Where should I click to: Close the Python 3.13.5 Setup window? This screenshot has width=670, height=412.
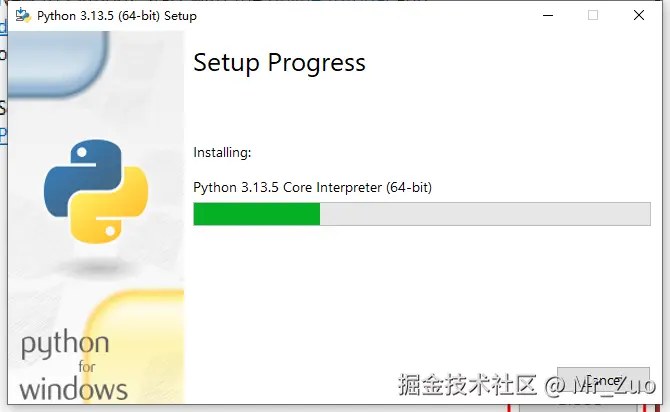638,15
